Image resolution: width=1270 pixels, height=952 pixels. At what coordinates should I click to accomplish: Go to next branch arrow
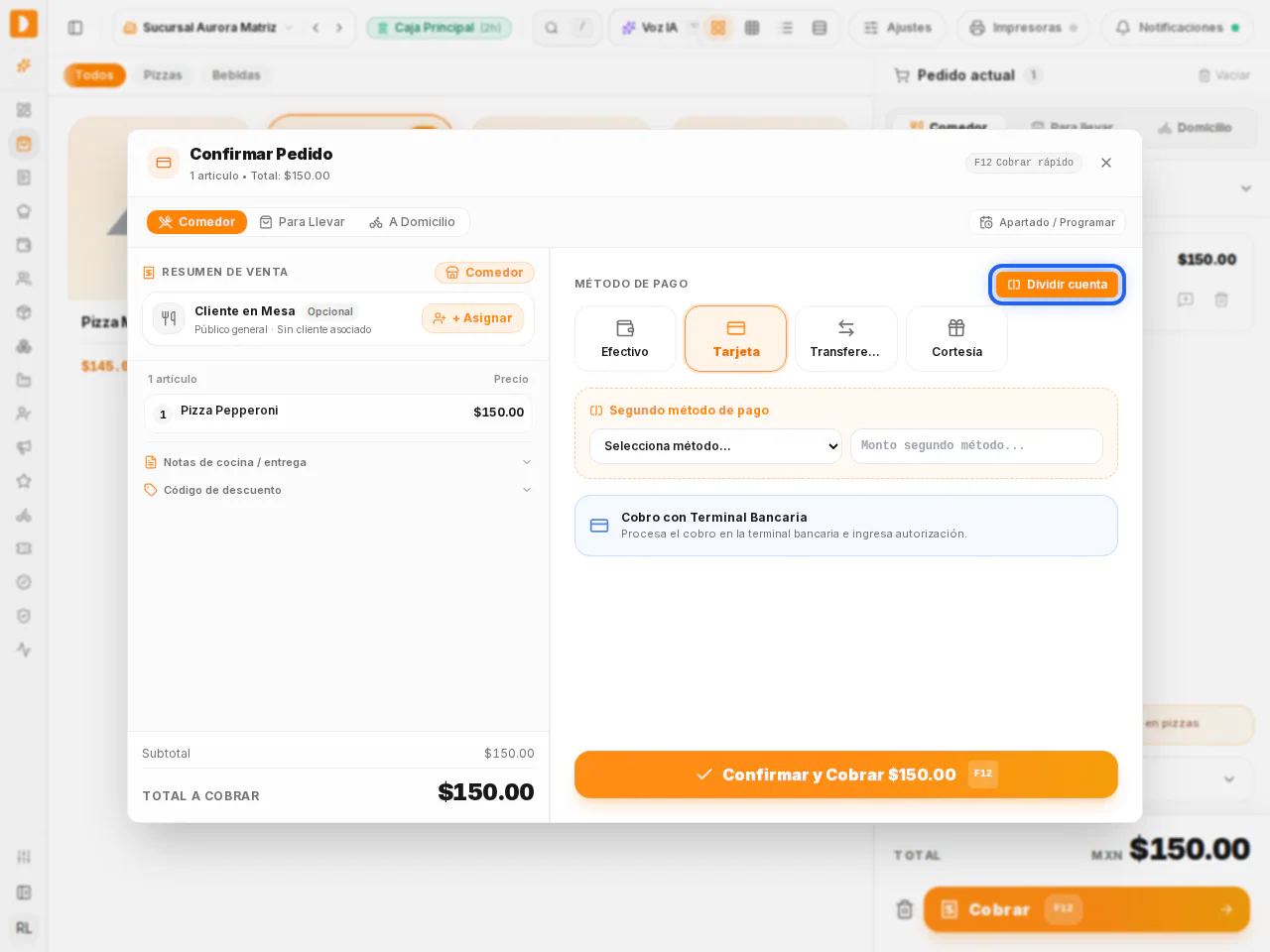339,28
